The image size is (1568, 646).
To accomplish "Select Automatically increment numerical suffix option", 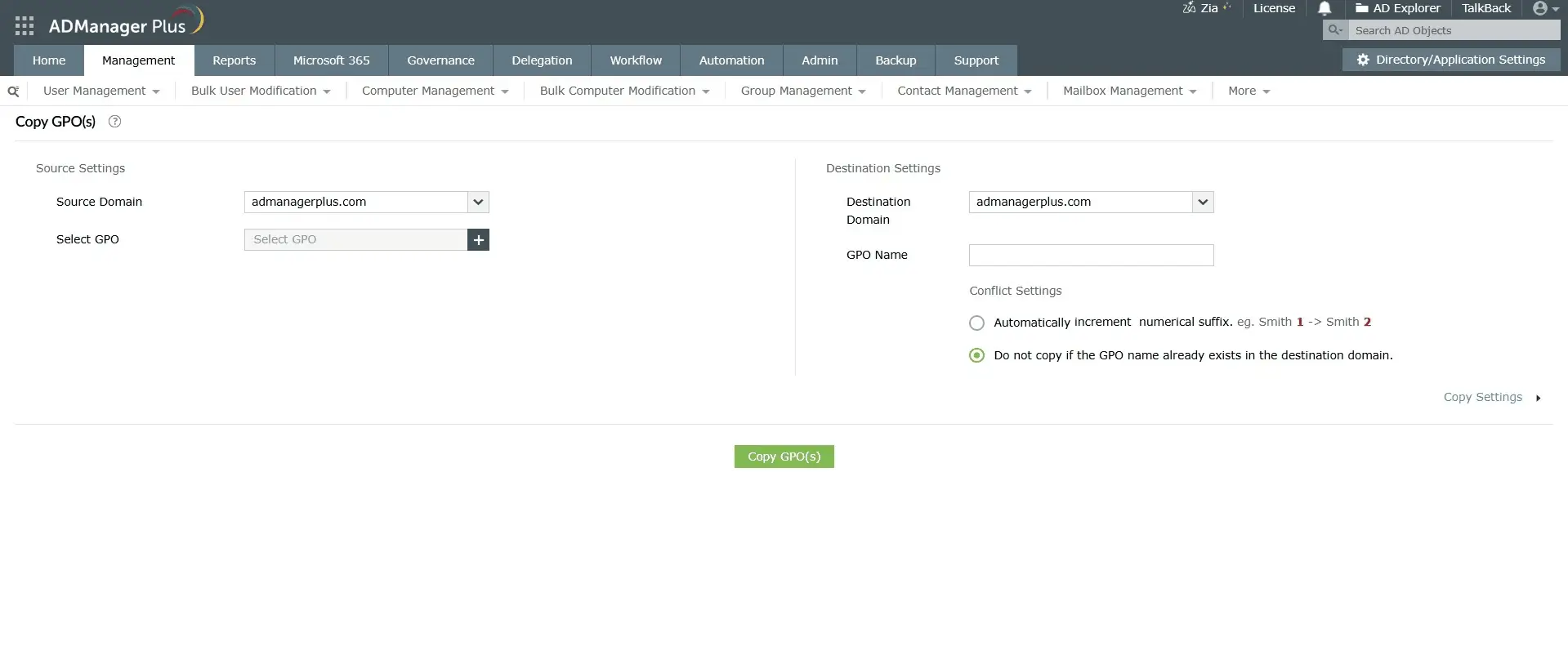I will tap(976, 323).
